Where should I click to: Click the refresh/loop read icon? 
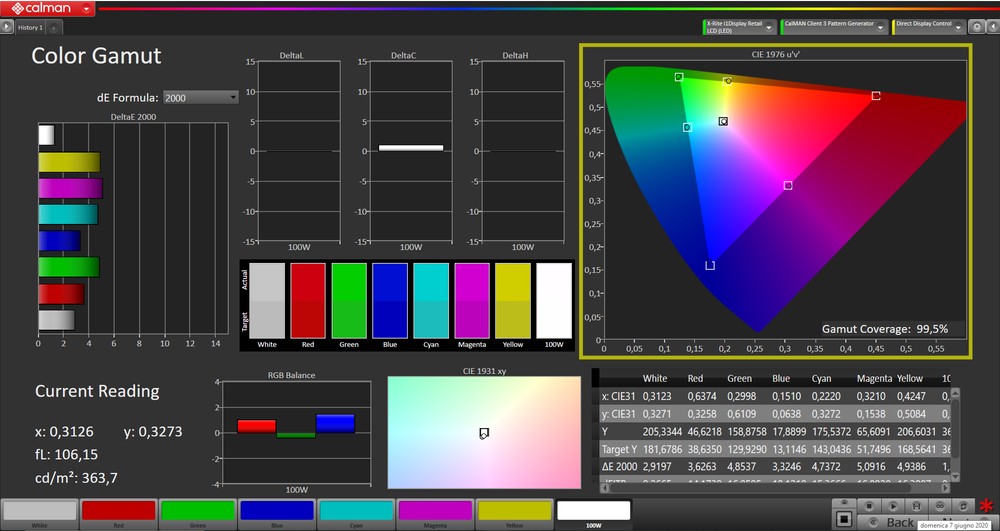point(962,506)
